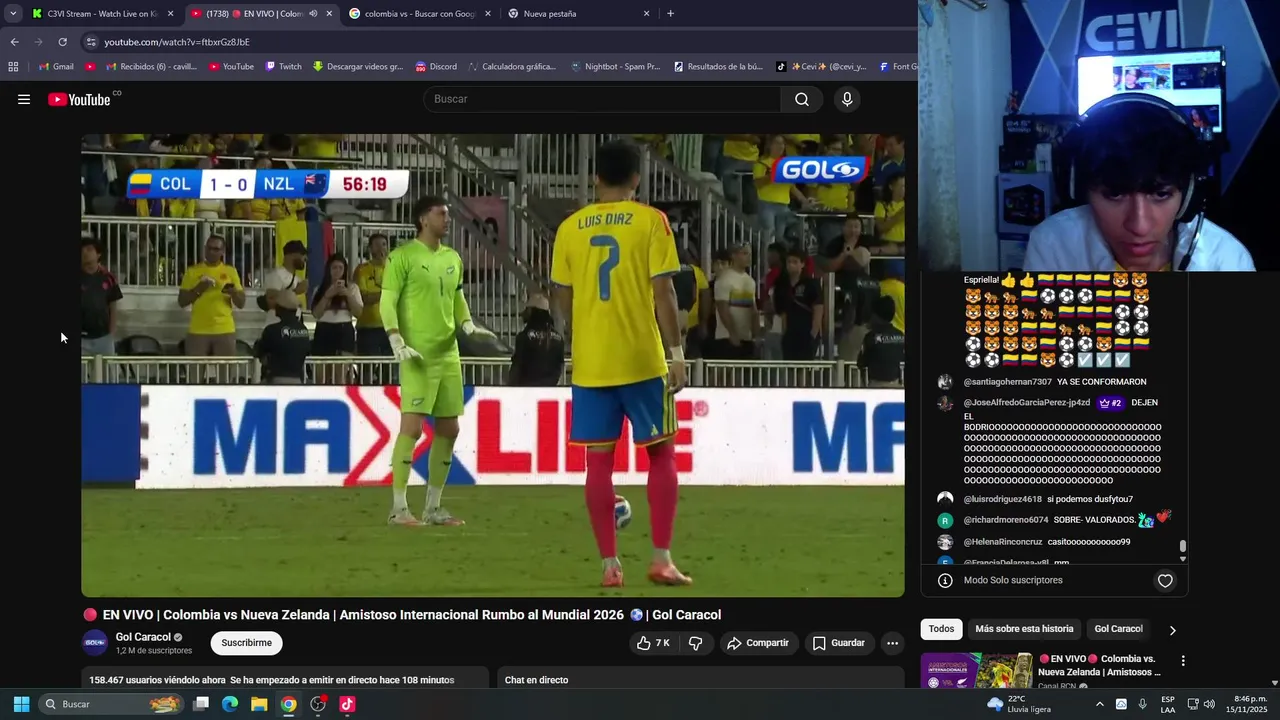Screen dimensions: 1280x720
Task: Open the Descargar videos bookmark
Action: [358, 67]
